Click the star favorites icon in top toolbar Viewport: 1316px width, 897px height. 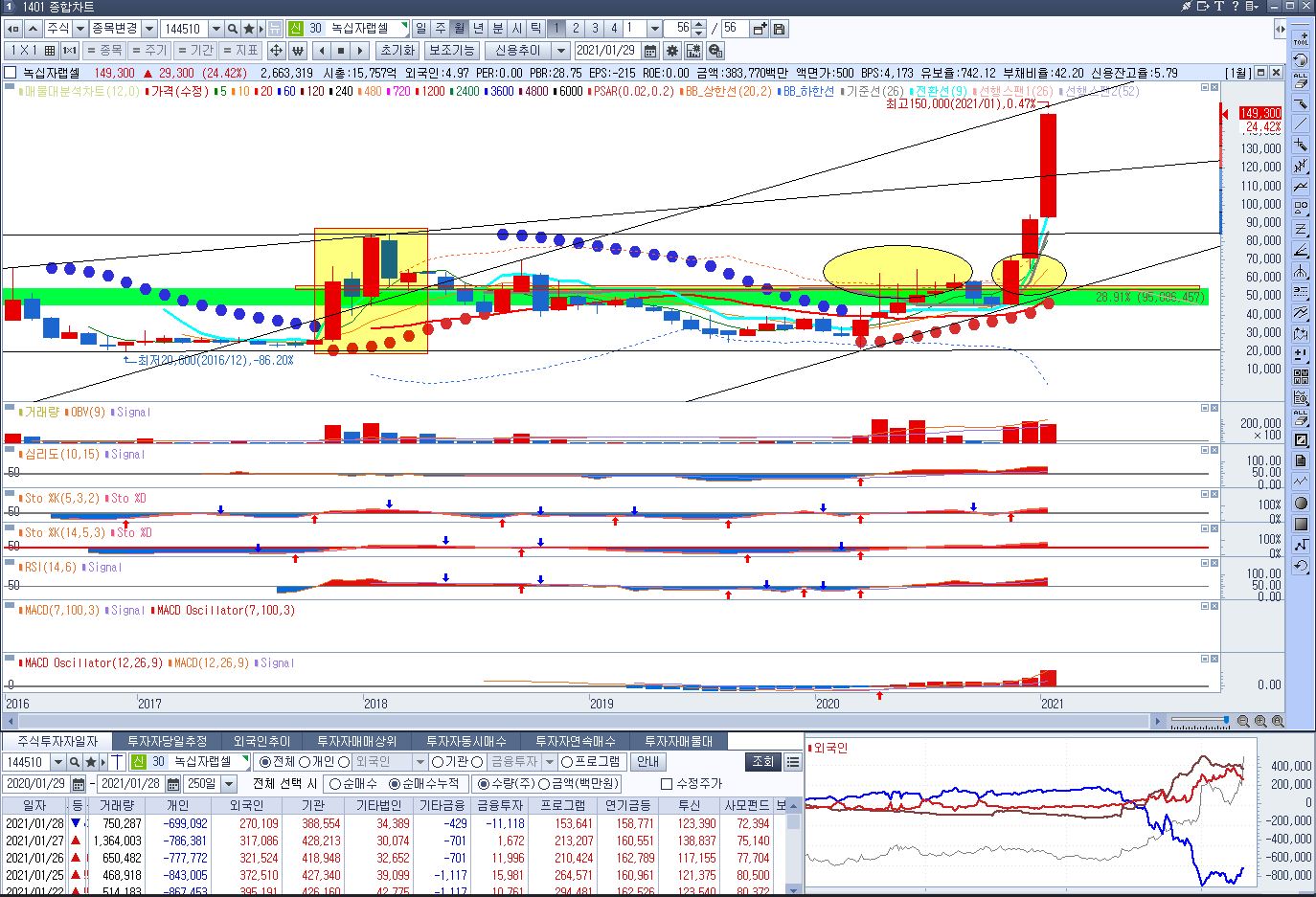pyautogui.click(x=249, y=29)
